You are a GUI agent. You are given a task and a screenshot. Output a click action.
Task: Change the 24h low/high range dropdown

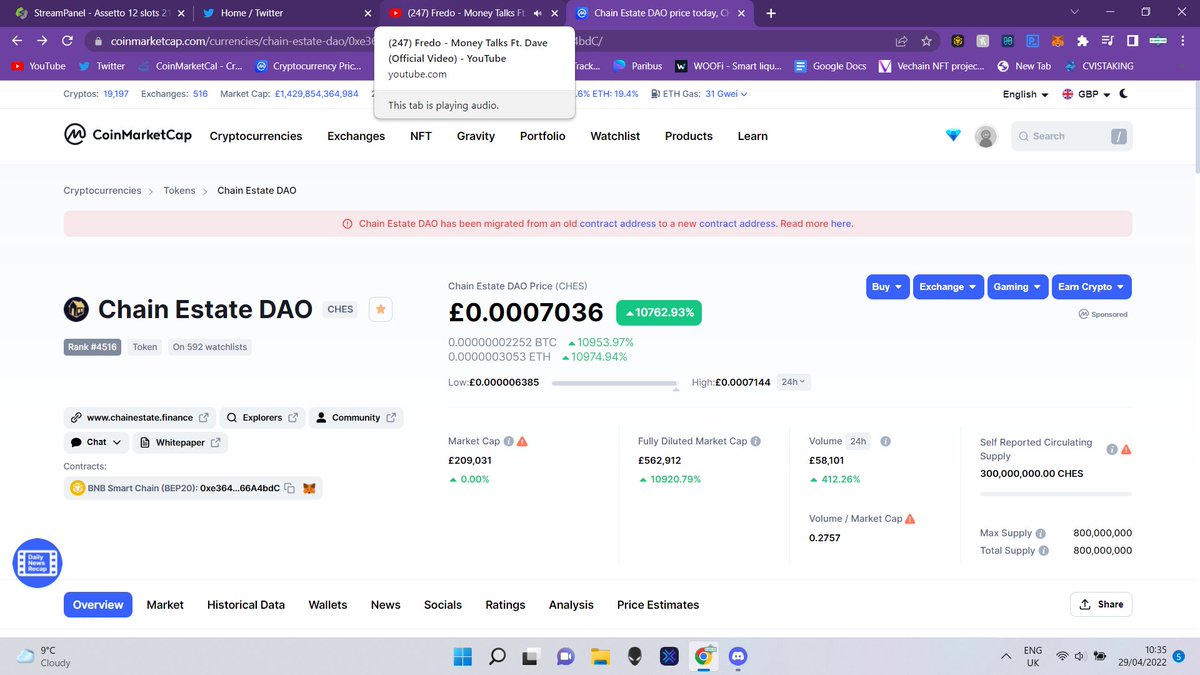tap(794, 382)
